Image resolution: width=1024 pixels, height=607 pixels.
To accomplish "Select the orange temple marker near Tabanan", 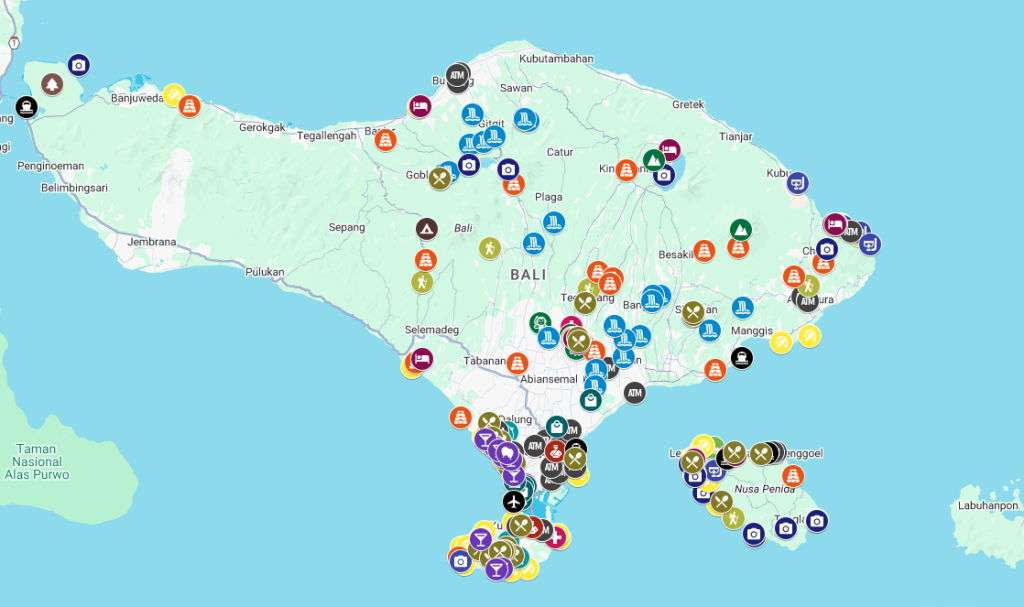I will (x=517, y=363).
